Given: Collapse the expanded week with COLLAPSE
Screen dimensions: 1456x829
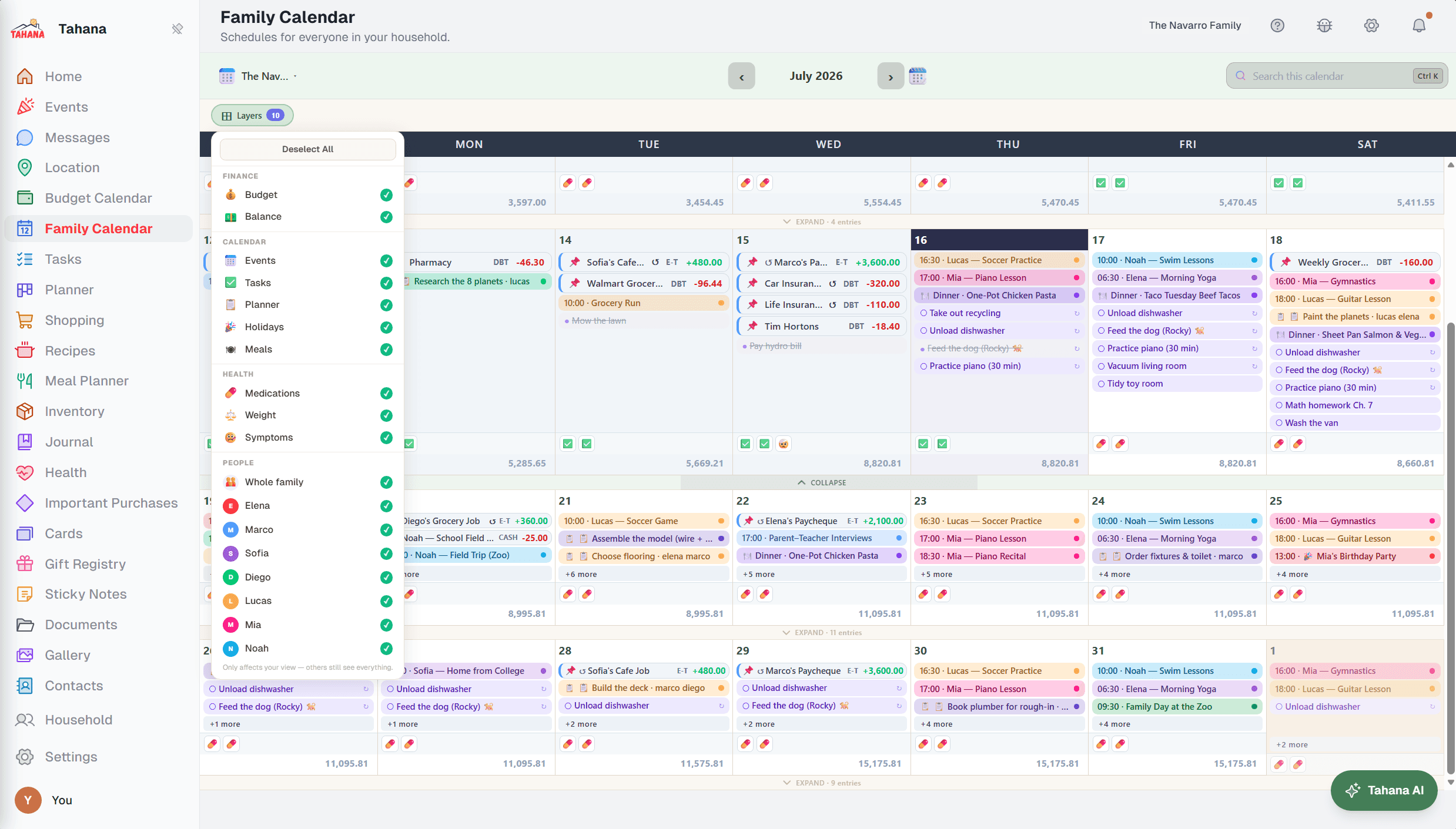Looking at the screenshot, I should (x=822, y=482).
